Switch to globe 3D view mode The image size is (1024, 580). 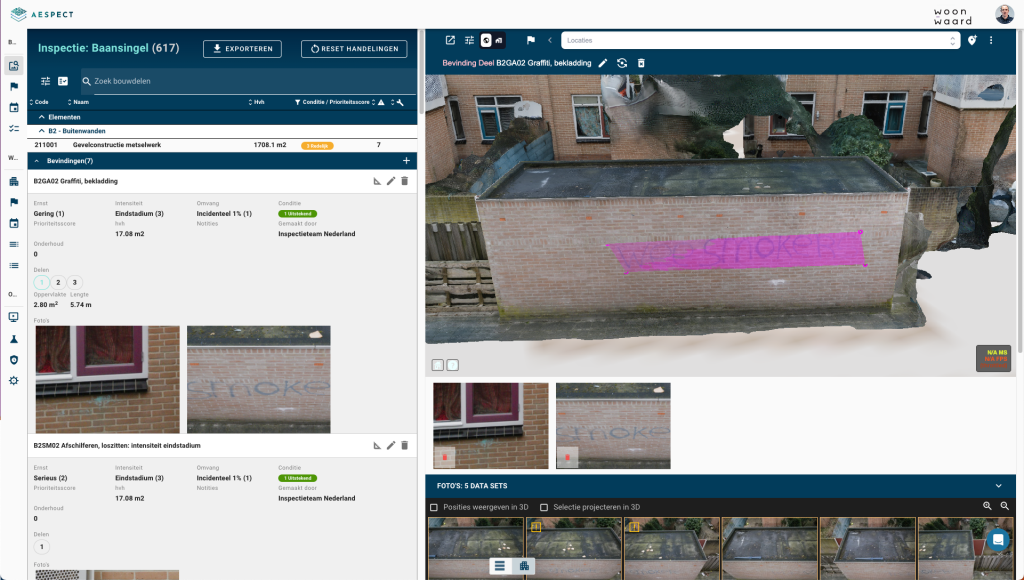pyautogui.click(x=486, y=40)
